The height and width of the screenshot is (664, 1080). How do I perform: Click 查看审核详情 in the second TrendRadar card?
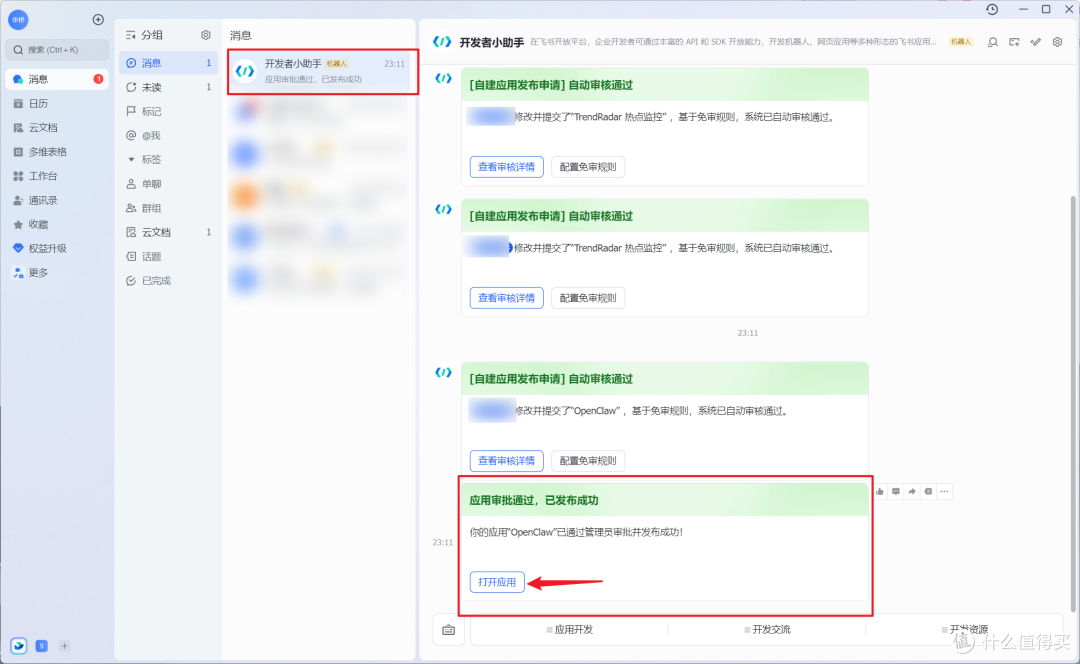pyautogui.click(x=506, y=298)
